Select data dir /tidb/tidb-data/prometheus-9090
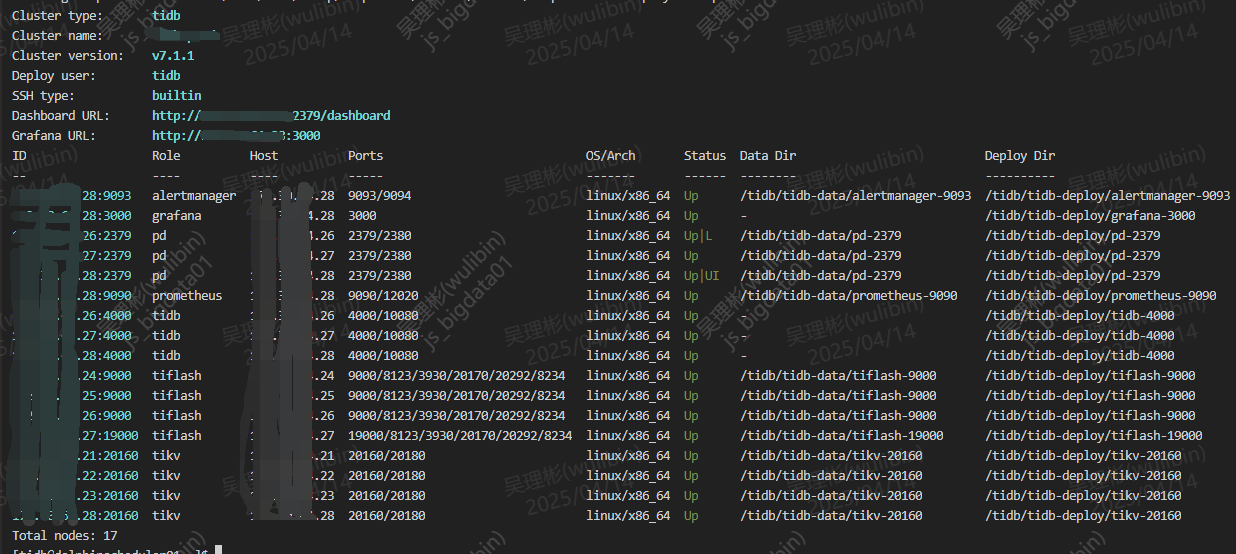This screenshot has width=1236, height=554. [849, 296]
